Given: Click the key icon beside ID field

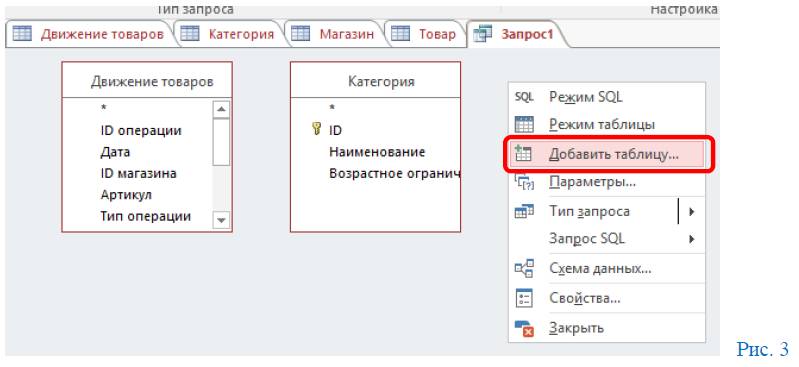Looking at the screenshot, I should [x=316, y=129].
